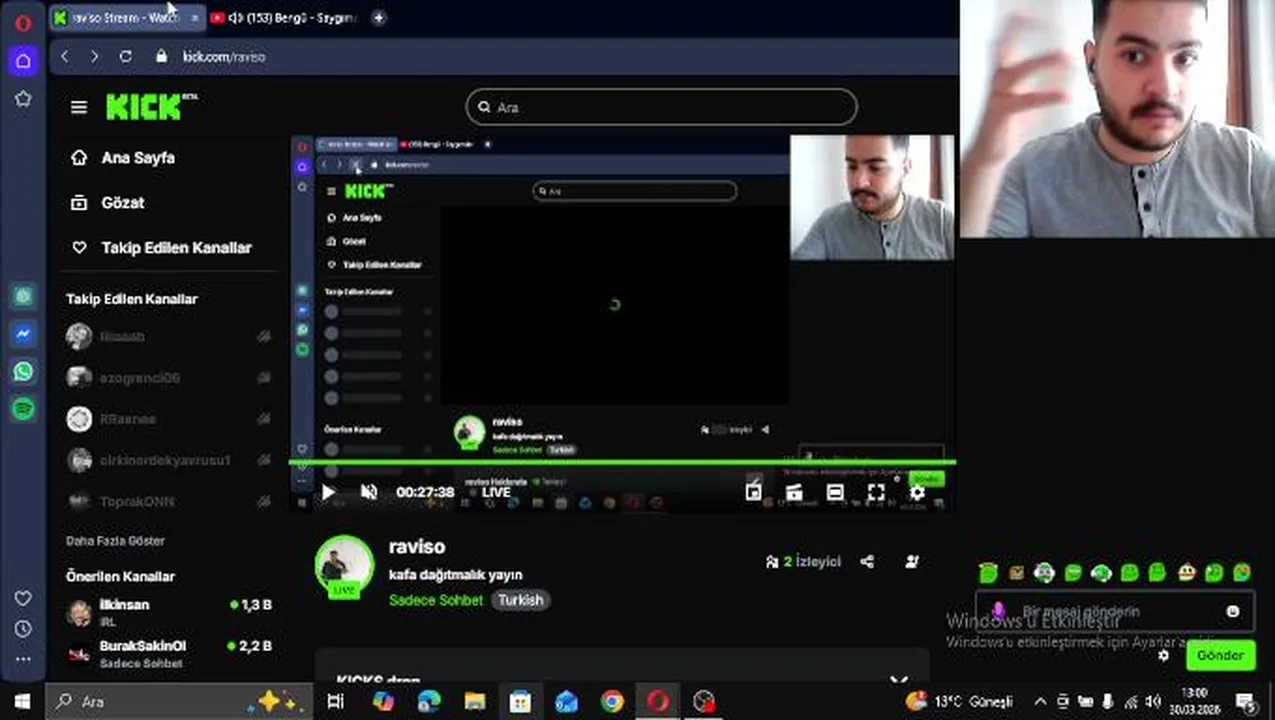Open WhatsApp in Opera sidebar
Viewport: 1275px width, 720px height.
tap(23, 371)
